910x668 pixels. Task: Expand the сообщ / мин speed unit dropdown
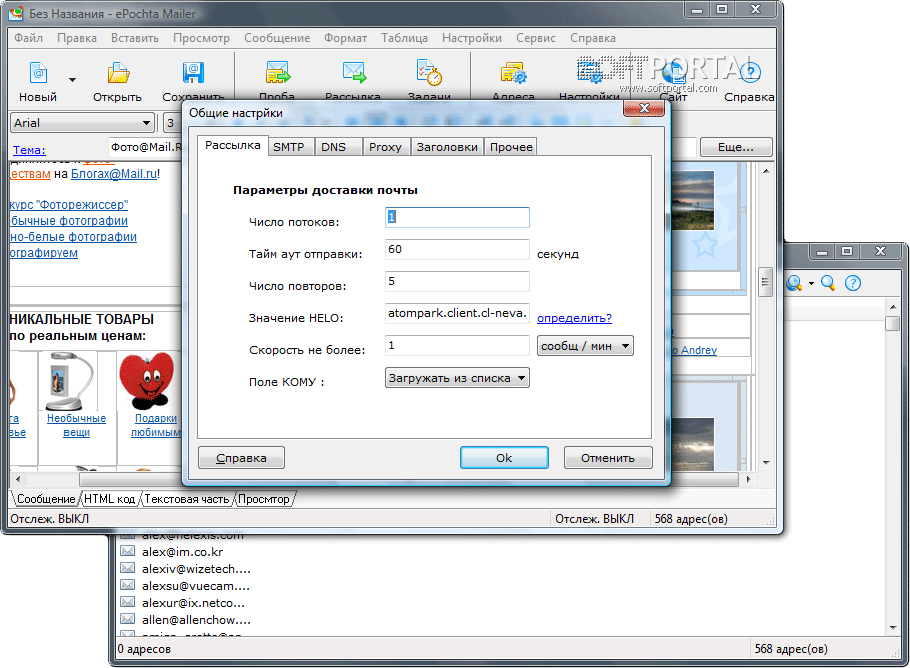click(585, 346)
